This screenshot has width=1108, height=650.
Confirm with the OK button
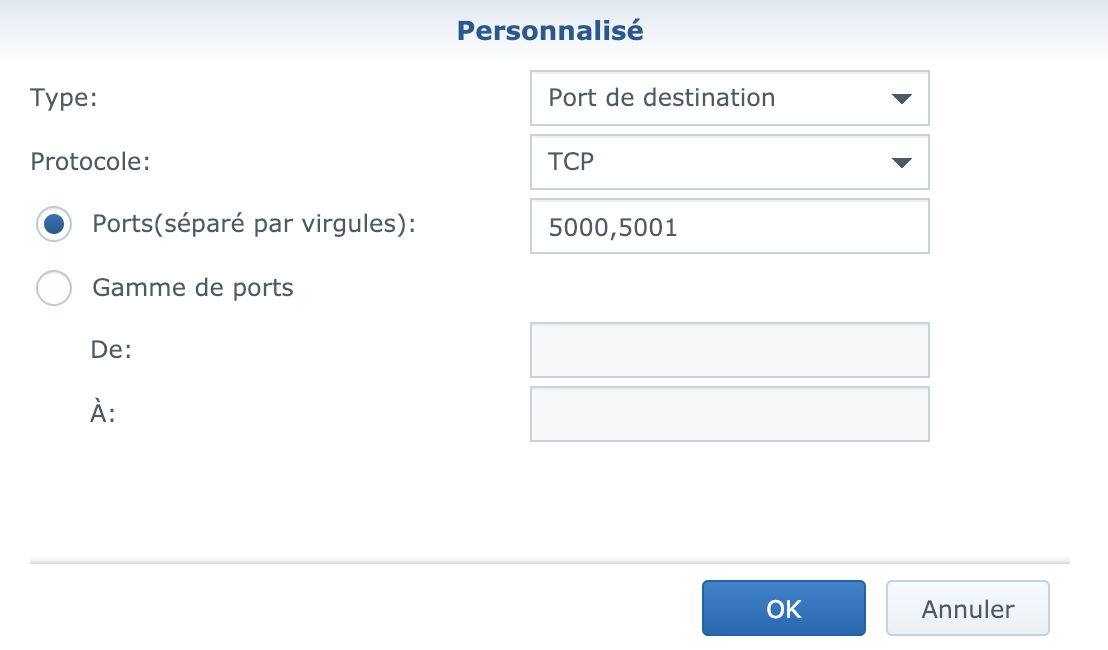tap(783, 608)
